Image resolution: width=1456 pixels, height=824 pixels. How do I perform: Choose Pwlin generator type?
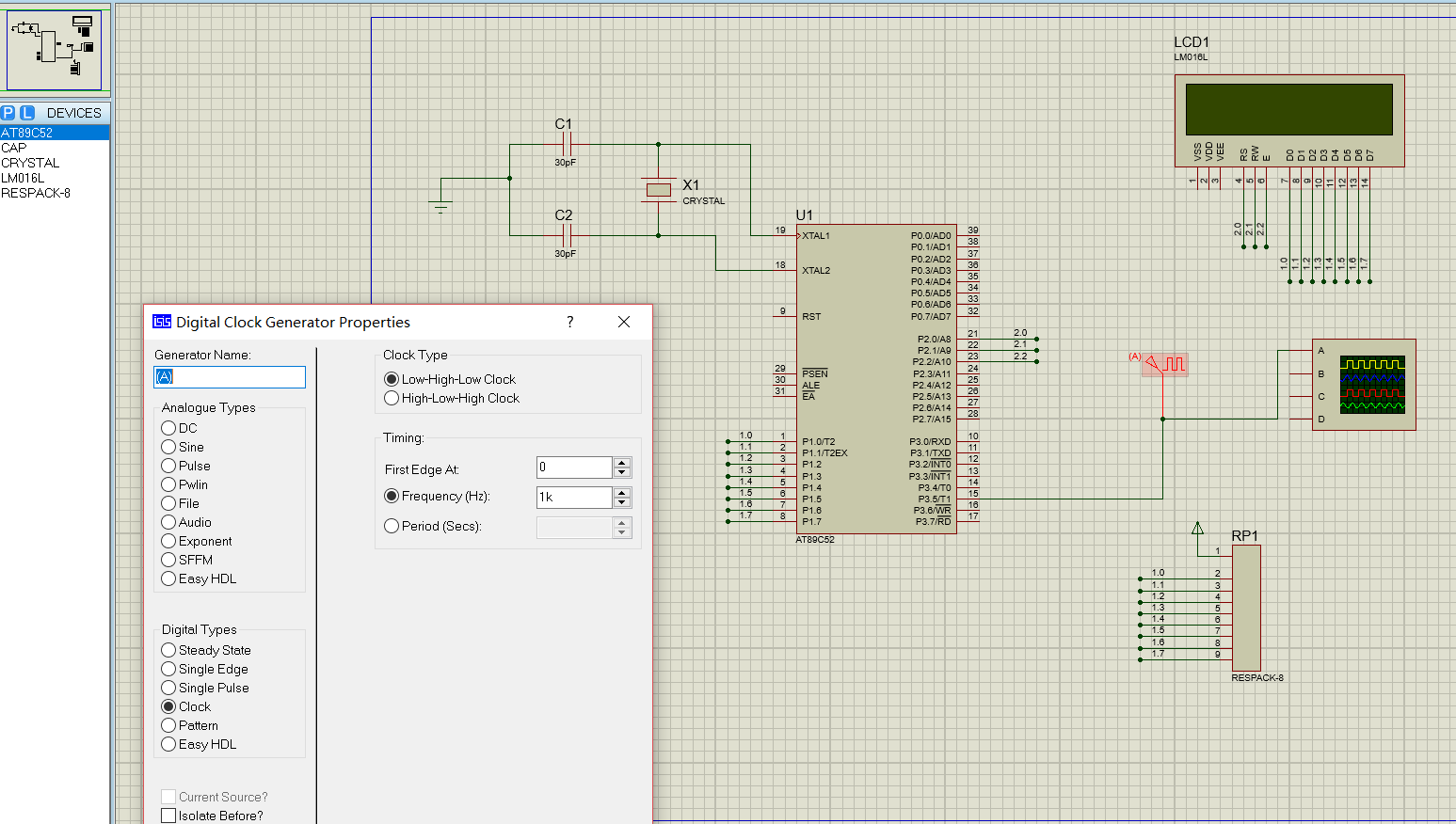click(168, 484)
